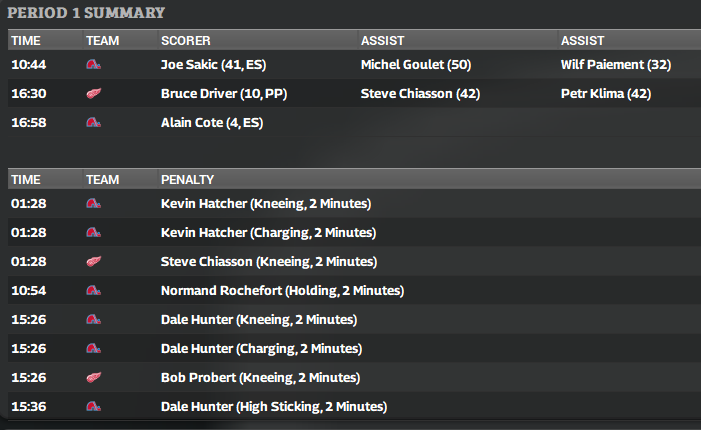The image size is (701, 430).
Task: Click team logo beside Kevin Hatcher's Charging penalty
Action: pos(94,233)
